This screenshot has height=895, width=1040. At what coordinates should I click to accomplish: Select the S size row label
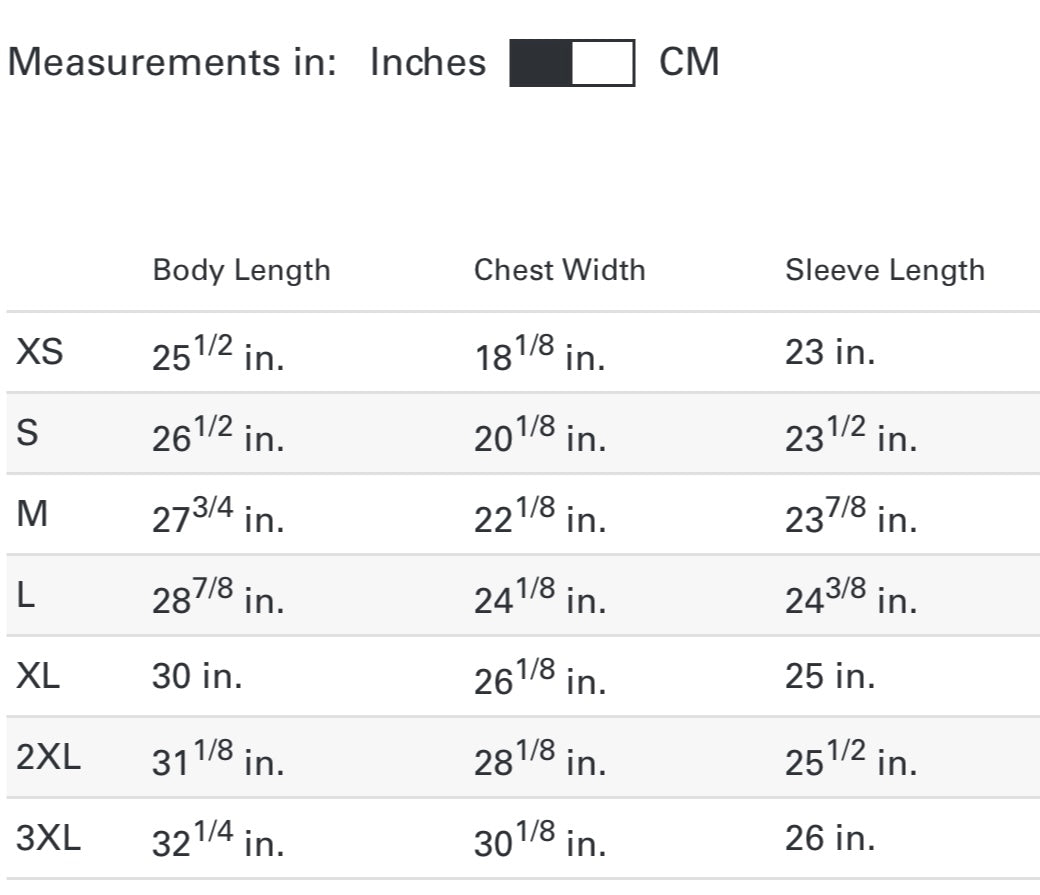[28, 434]
